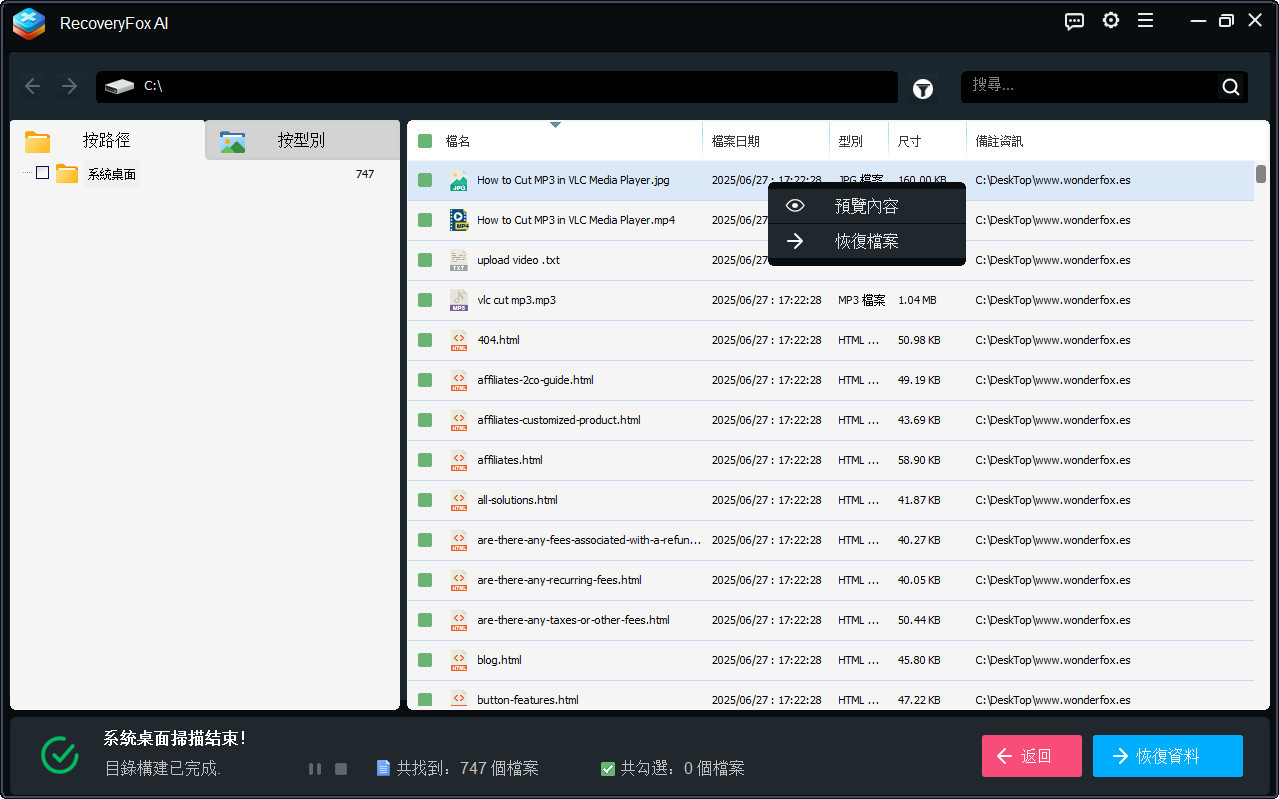
Task: Click the filter funnel icon
Action: coord(923,89)
